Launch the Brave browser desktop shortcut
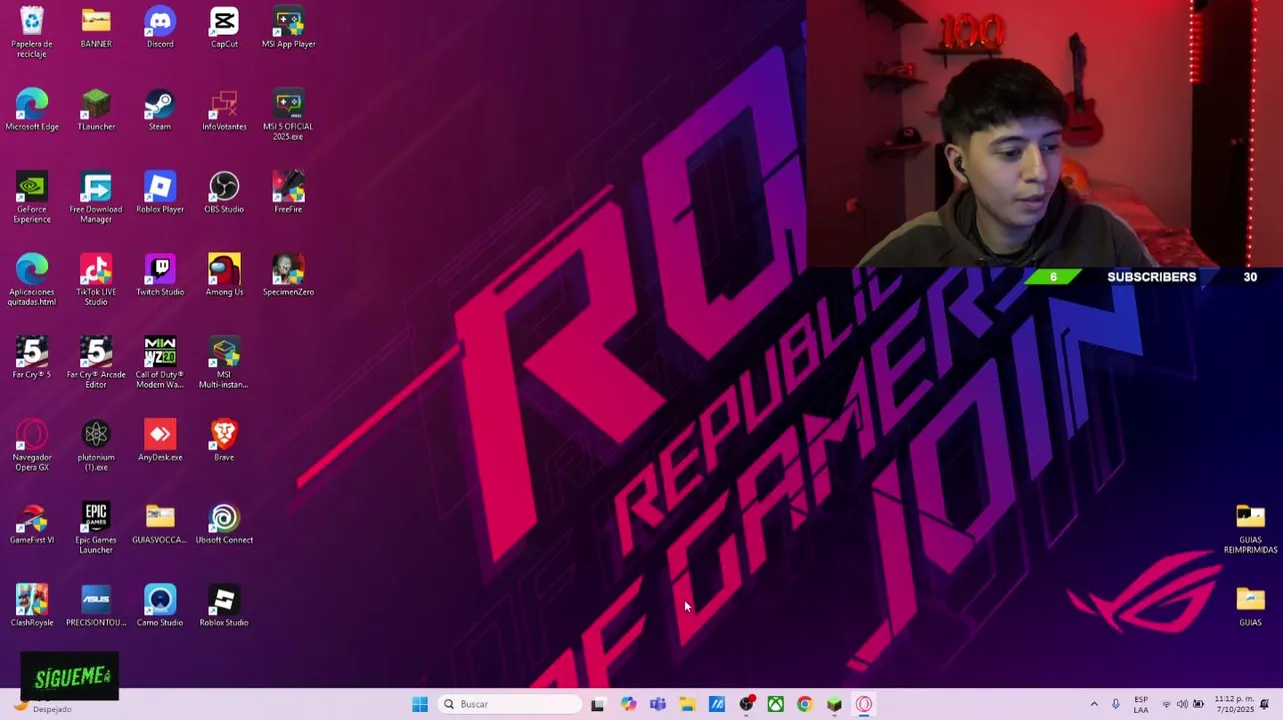This screenshot has height=720, width=1283. [224, 440]
